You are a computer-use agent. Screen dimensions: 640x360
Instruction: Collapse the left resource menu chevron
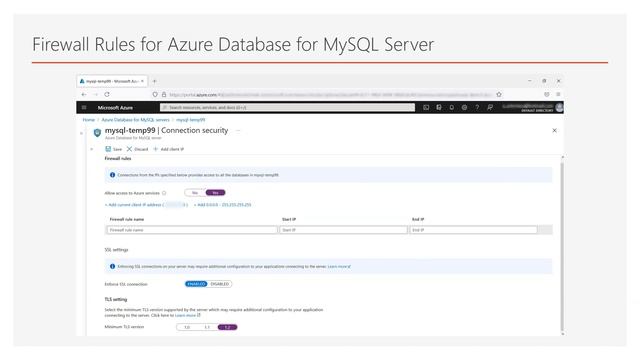coord(81,133)
